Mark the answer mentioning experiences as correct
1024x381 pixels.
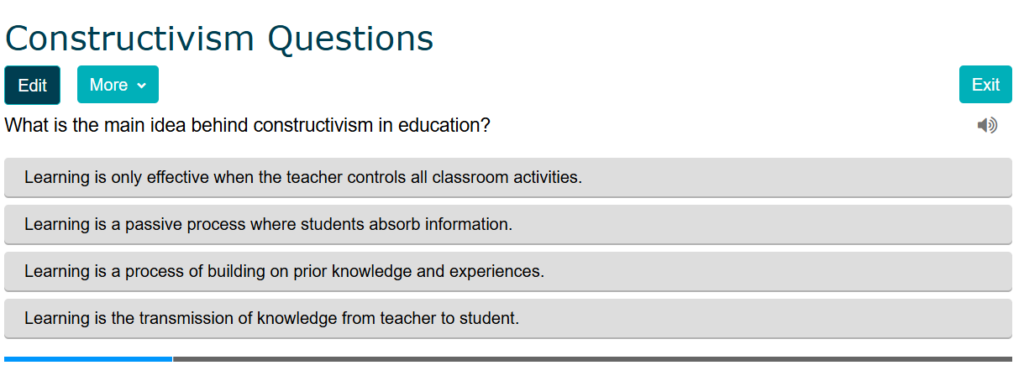click(508, 271)
